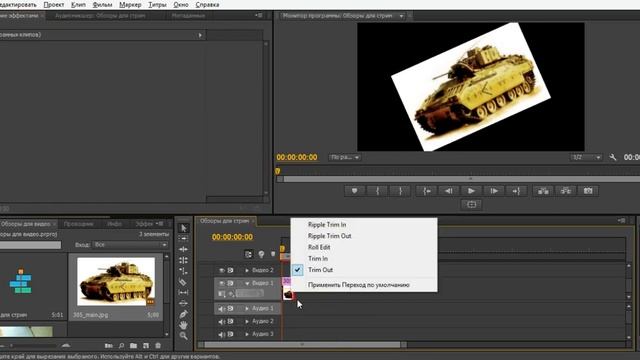This screenshot has width=640, height=360.
Task: Mute the Аудио 3 track speaker
Action: (222, 334)
